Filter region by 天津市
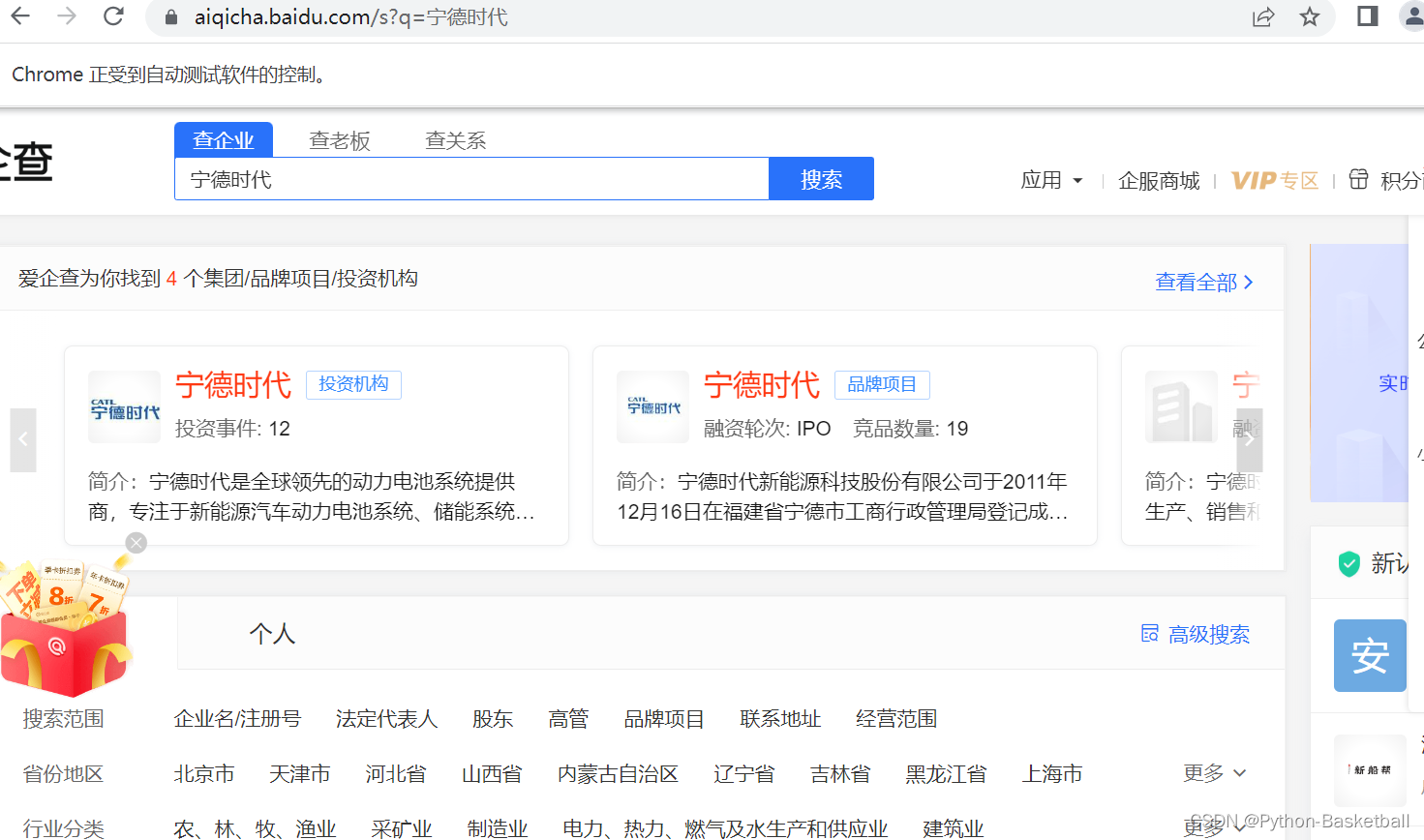The width and height of the screenshot is (1424, 840). coord(300,774)
